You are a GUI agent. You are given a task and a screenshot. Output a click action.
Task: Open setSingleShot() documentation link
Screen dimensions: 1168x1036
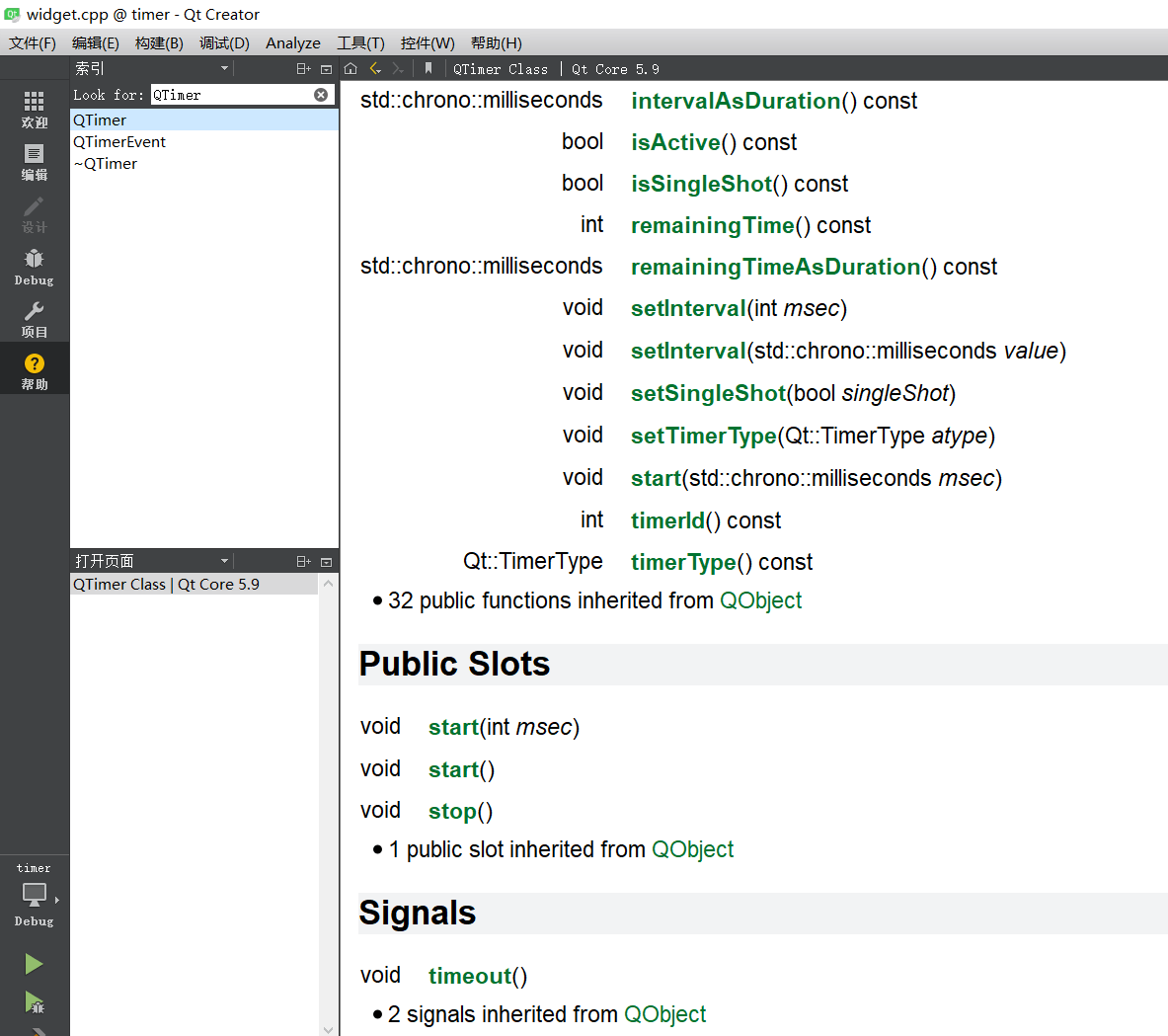coord(708,393)
